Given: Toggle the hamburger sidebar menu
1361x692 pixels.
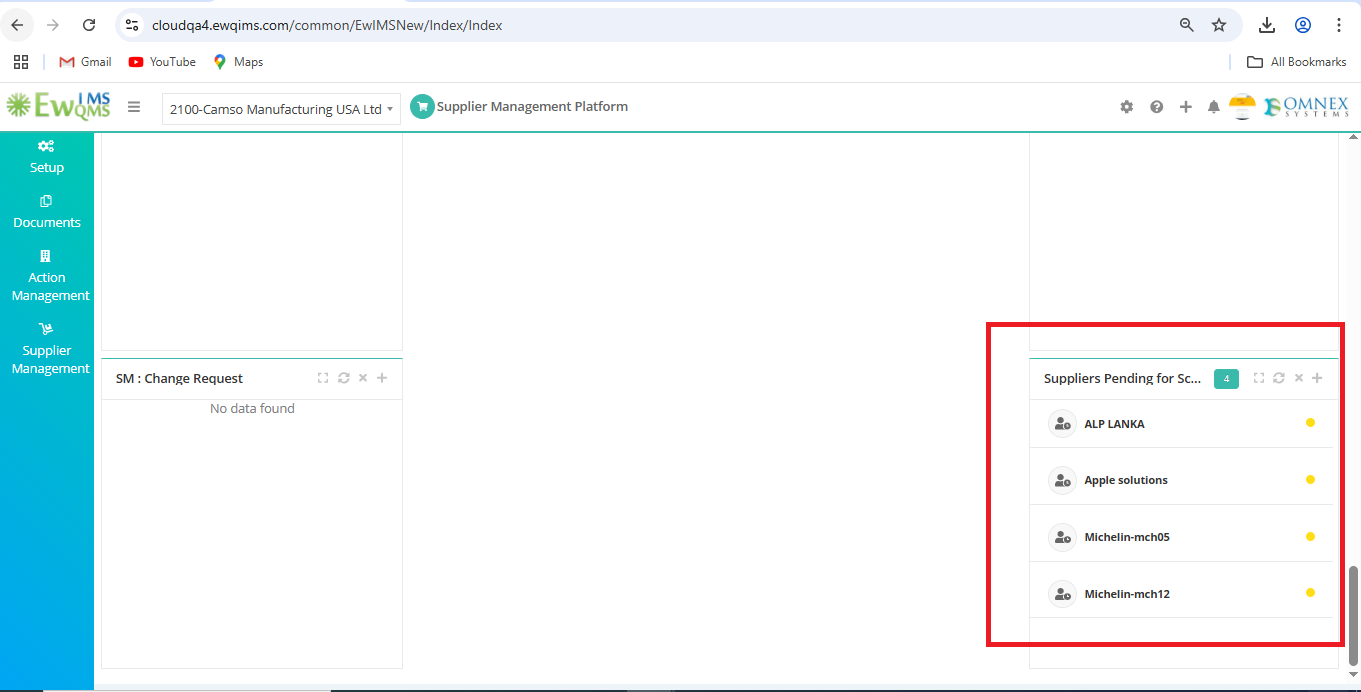Looking at the screenshot, I should coord(134,107).
